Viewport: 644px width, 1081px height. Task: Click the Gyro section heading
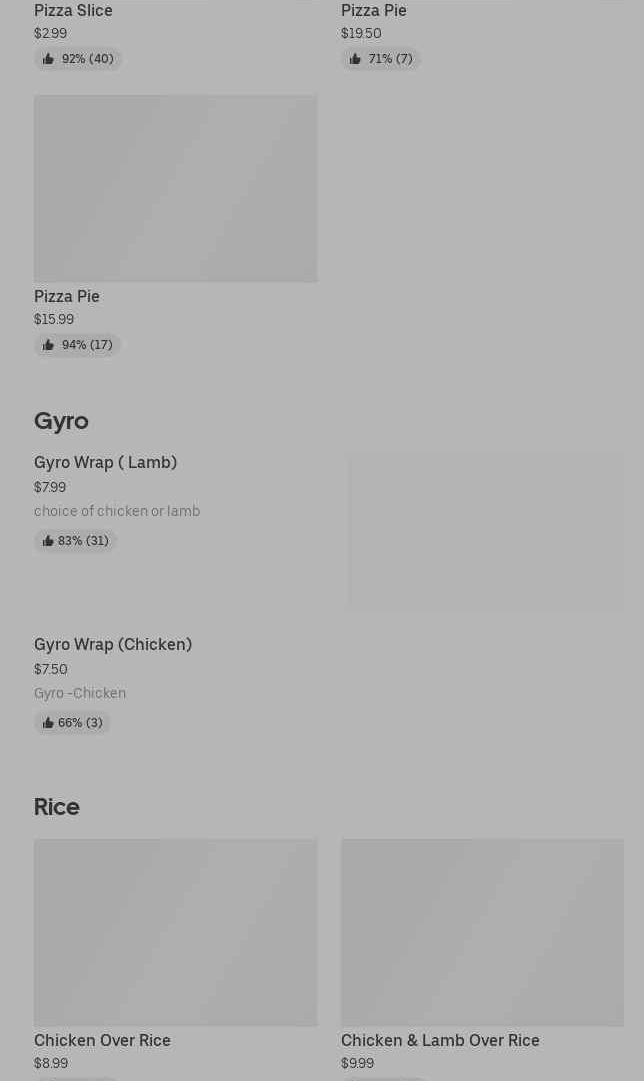tap(61, 421)
